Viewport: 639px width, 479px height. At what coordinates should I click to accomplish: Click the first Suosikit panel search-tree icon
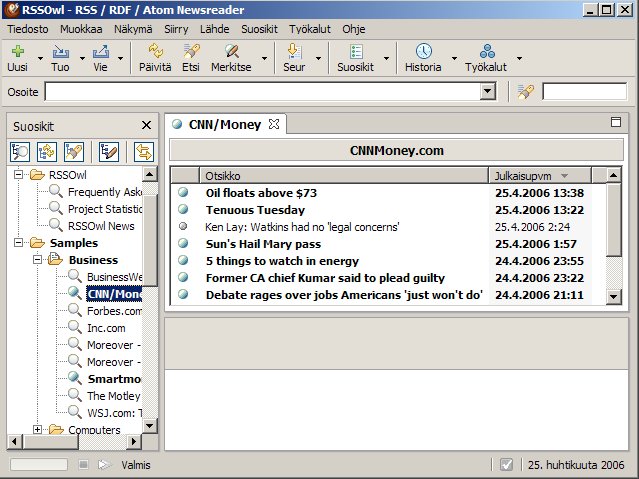[x=20, y=152]
